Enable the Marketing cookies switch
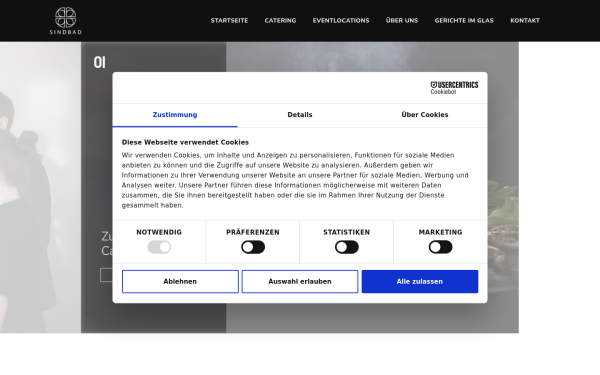Viewport: 600px width, 375px height. [x=440, y=247]
